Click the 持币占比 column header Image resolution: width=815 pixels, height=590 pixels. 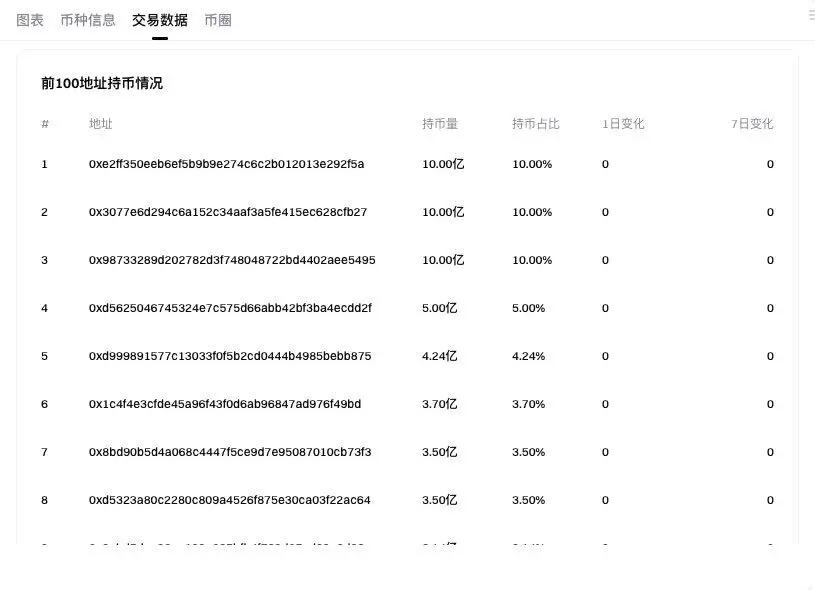[x=535, y=124]
